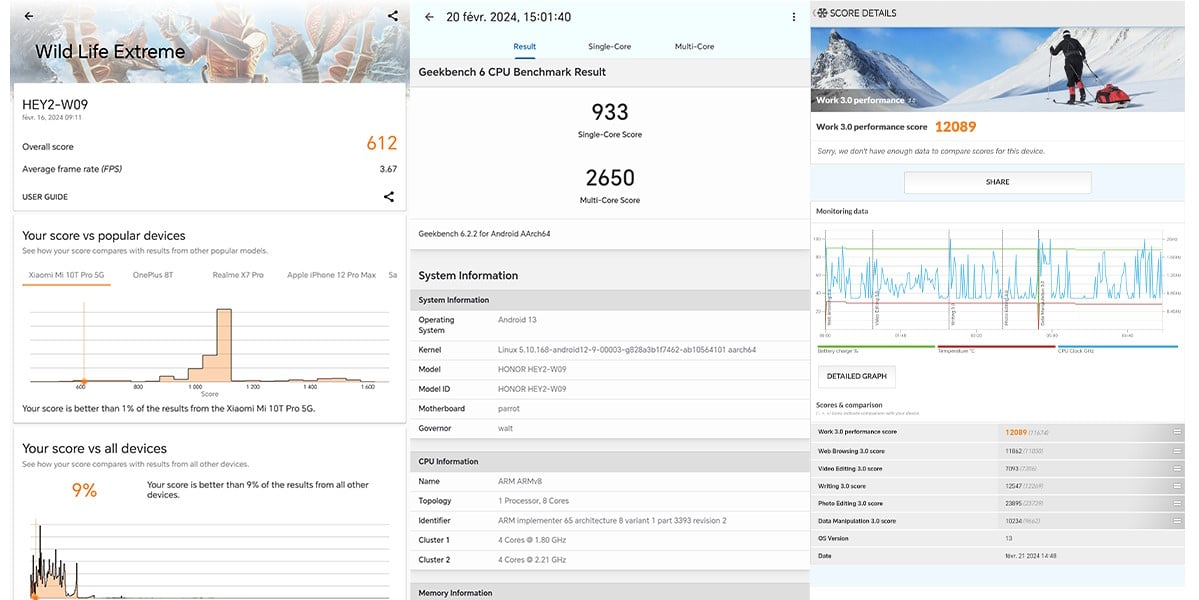Switch to the Multi-Core tab
The width and height of the screenshot is (1199, 600).
(694, 47)
